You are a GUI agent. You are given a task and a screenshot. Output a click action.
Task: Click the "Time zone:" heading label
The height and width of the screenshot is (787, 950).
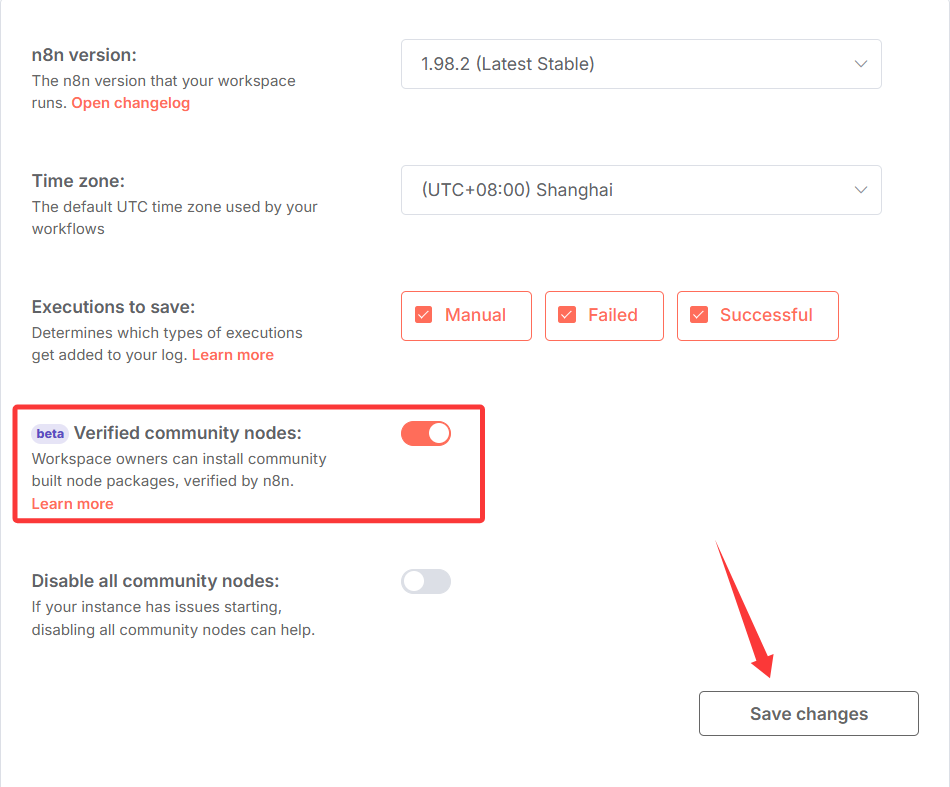point(78,181)
